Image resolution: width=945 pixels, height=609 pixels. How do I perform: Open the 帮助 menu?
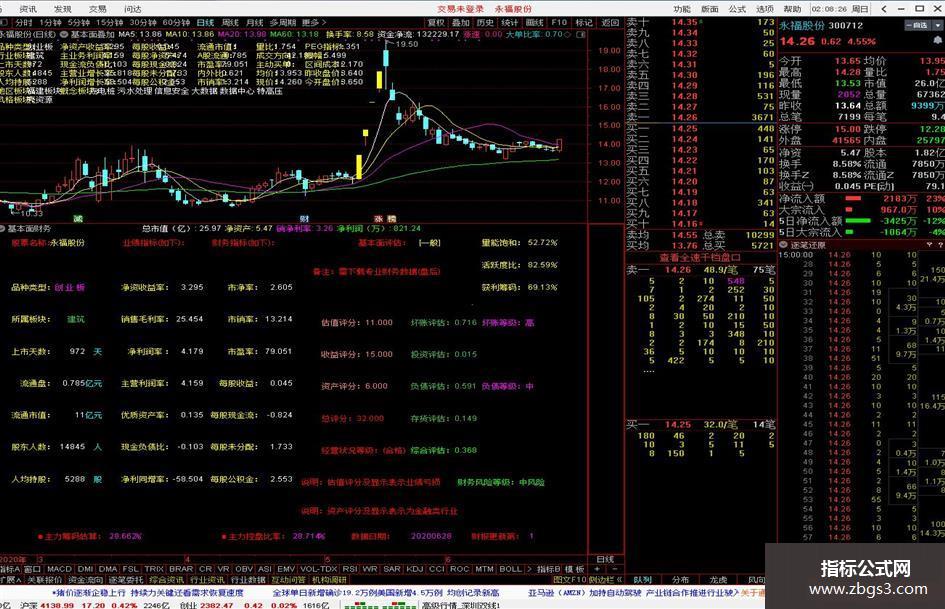coord(793,8)
